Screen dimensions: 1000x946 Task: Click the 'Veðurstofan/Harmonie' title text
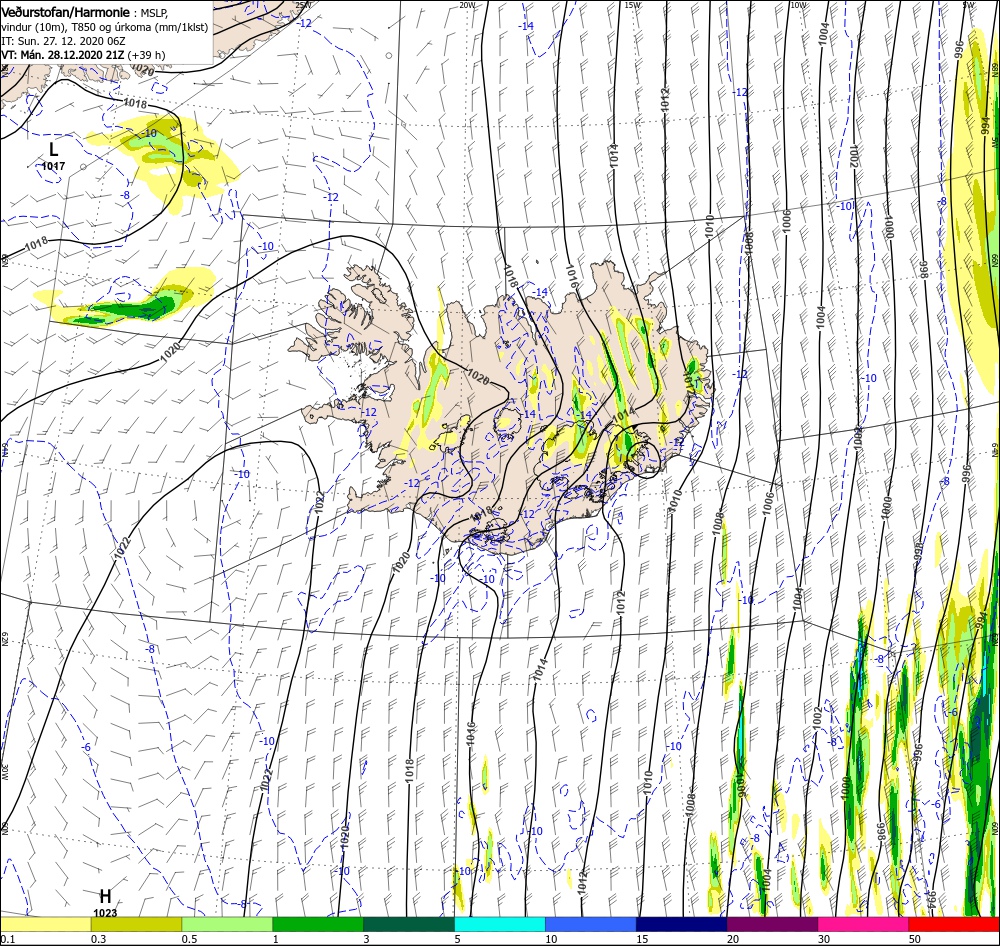66,12
